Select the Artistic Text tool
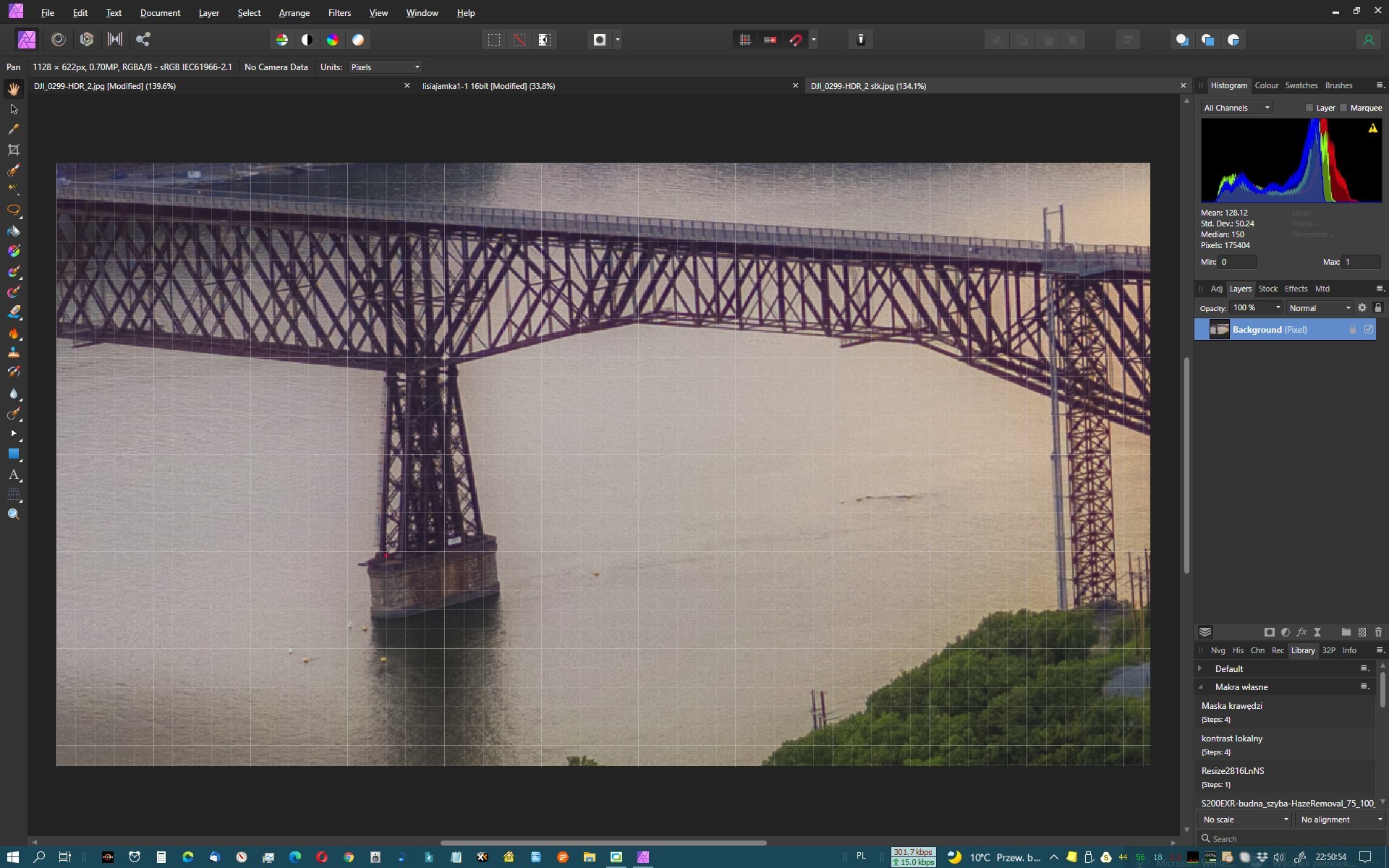Image resolution: width=1389 pixels, height=868 pixels. 14,475
